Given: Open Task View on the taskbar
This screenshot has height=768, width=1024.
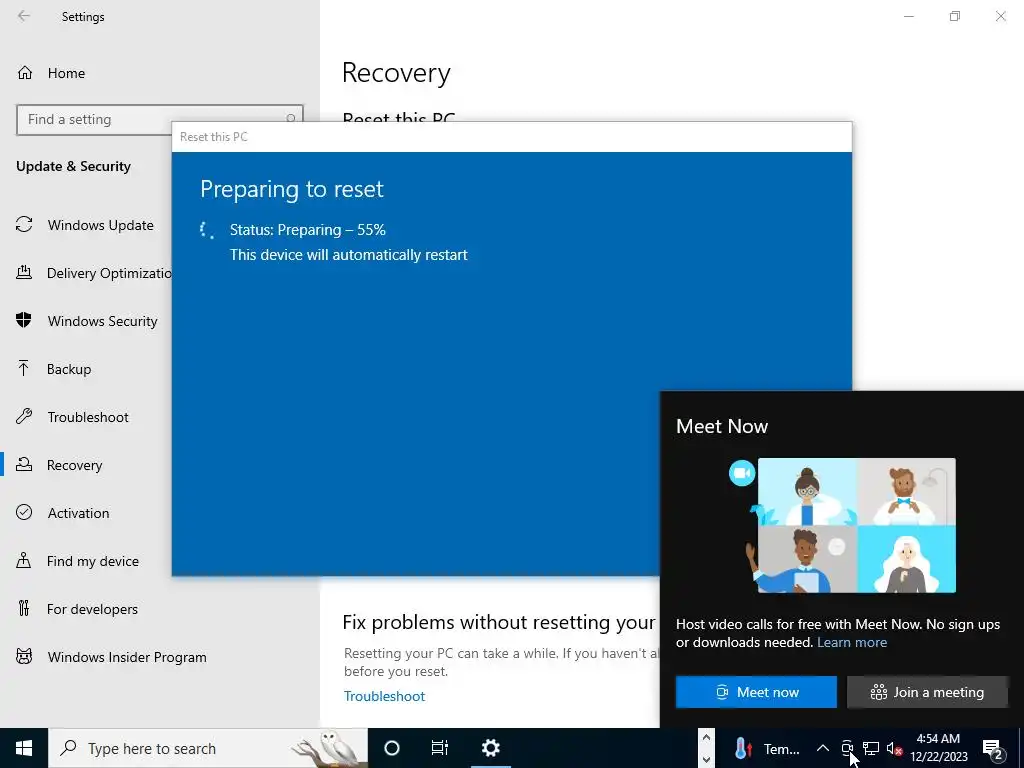Looking at the screenshot, I should [x=440, y=748].
